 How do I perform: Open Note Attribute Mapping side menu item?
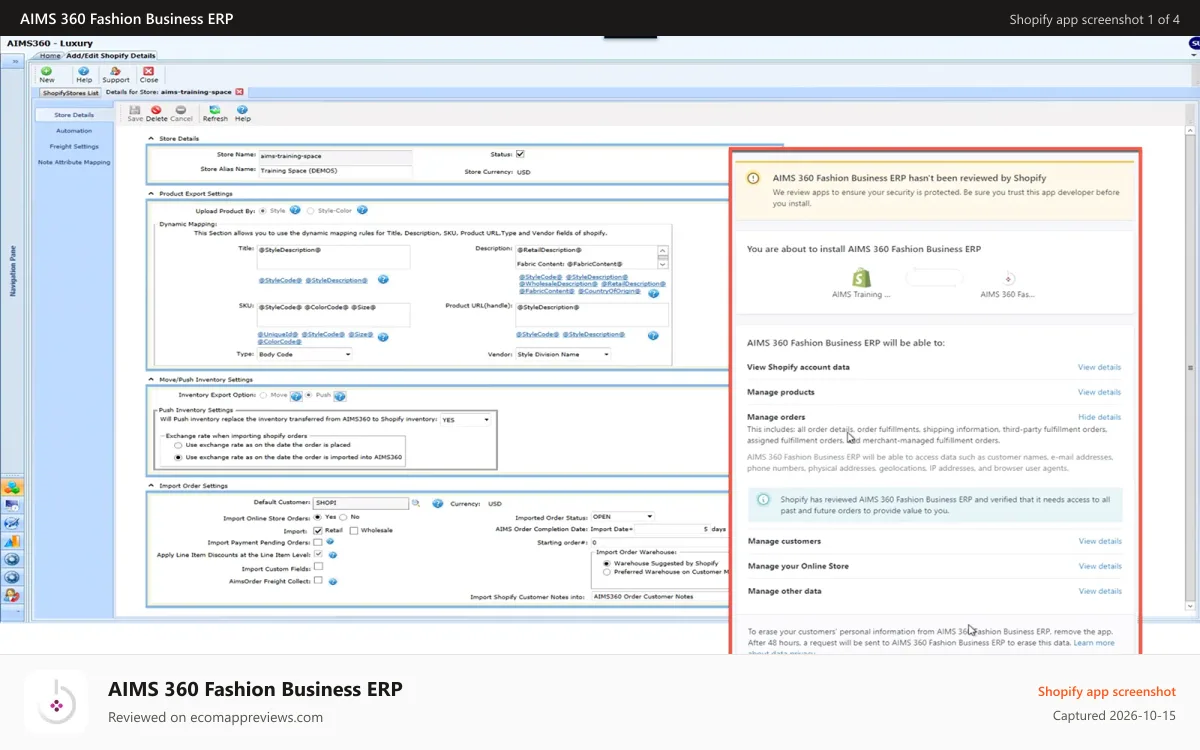pyautogui.click(x=74, y=162)
